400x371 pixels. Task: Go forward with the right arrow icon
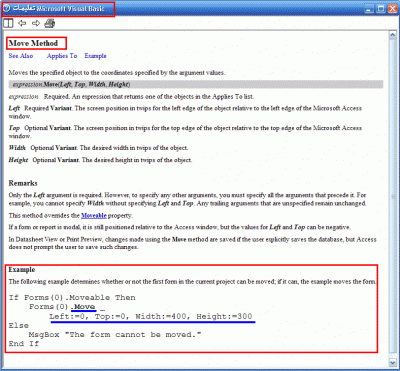tap(36, 23)
